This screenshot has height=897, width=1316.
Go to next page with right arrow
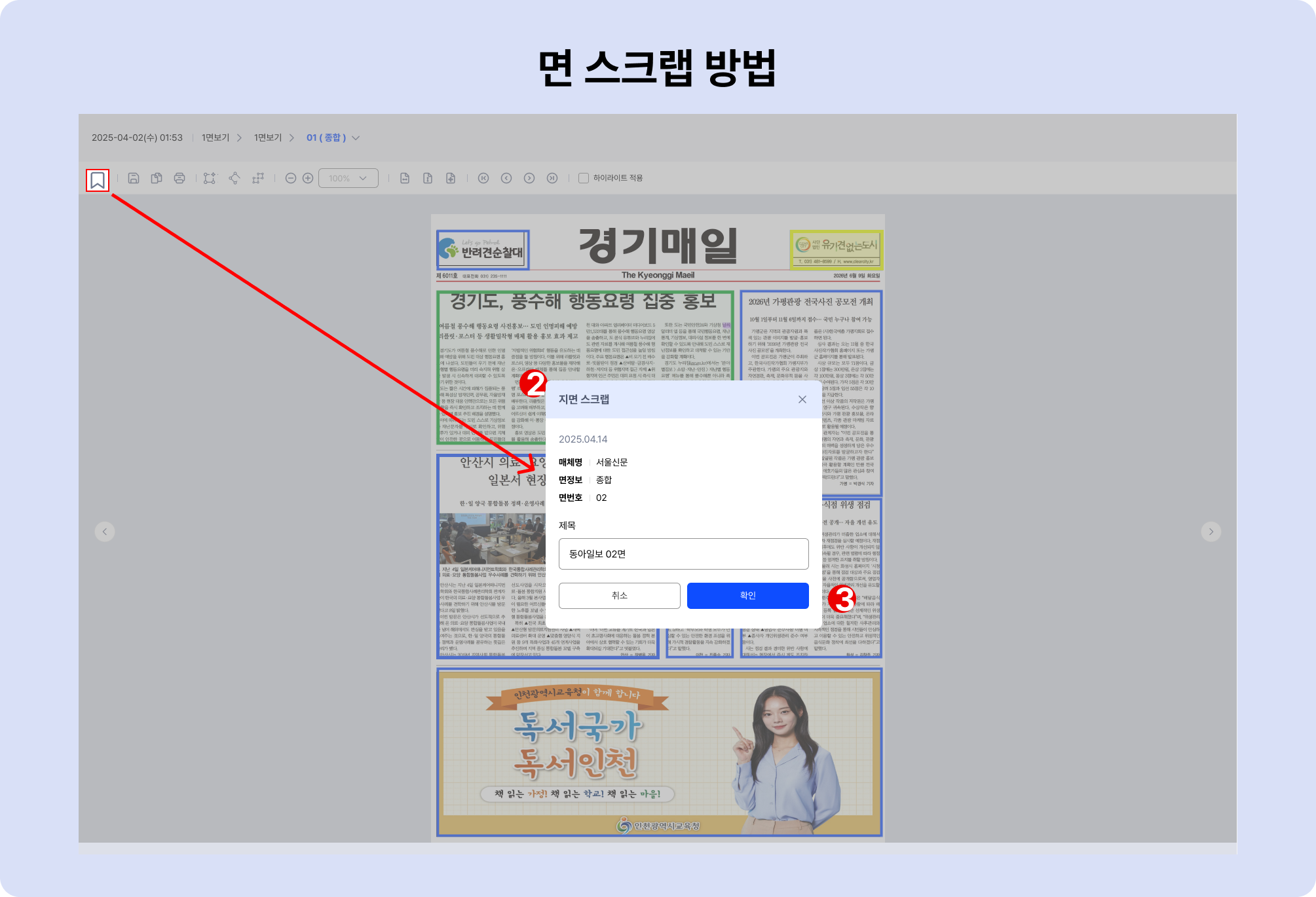[x=1211, y=532]
